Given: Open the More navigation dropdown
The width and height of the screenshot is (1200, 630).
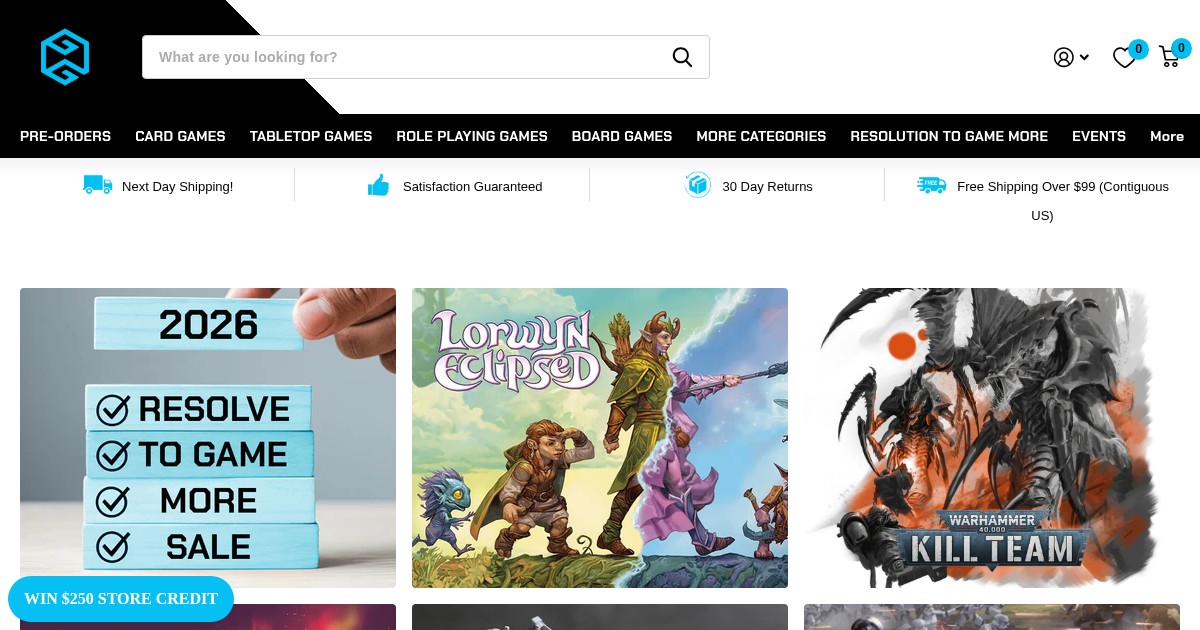Looking at the screenshot, I should pyautogui.click(x=1167, y=136).
